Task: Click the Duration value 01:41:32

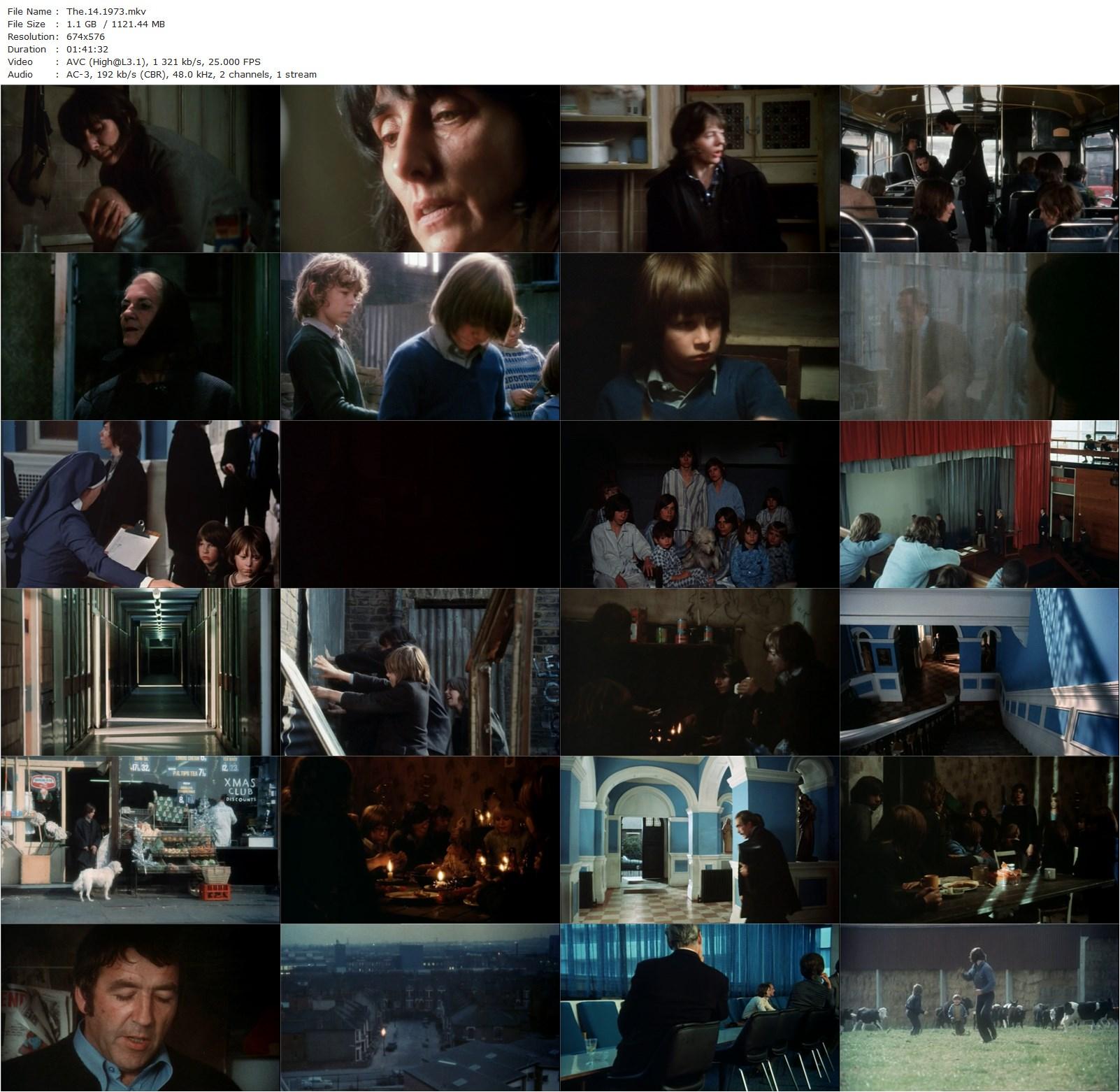Action: pyautogui.click(x=87, y=49)
